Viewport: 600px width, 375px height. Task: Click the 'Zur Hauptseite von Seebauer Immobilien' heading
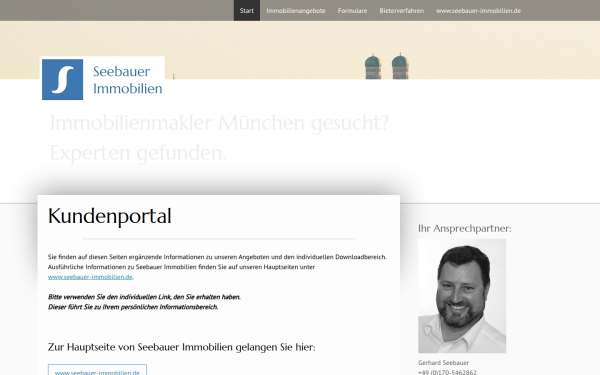[181, 347]
